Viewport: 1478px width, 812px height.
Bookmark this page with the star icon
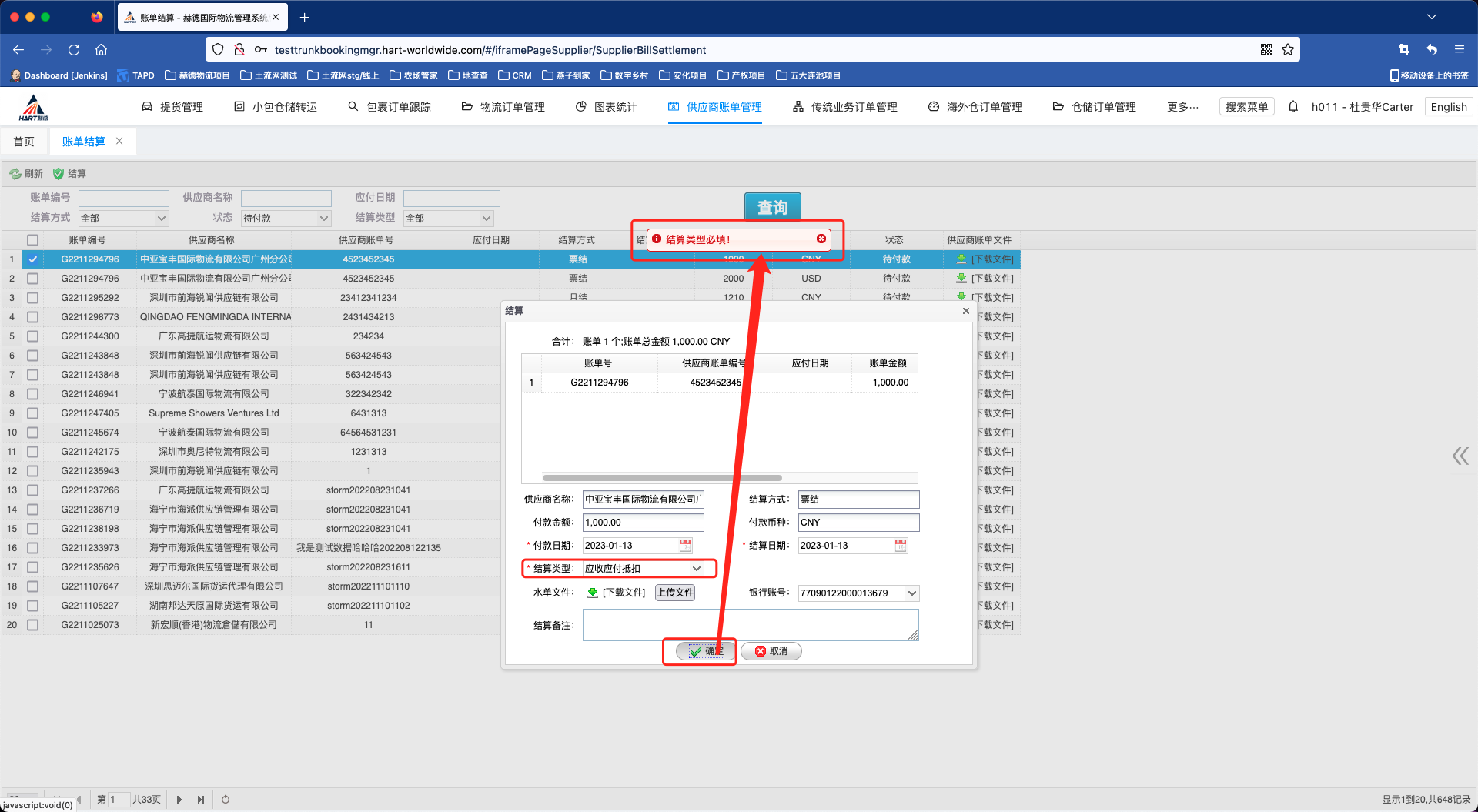click(1288, 50)
